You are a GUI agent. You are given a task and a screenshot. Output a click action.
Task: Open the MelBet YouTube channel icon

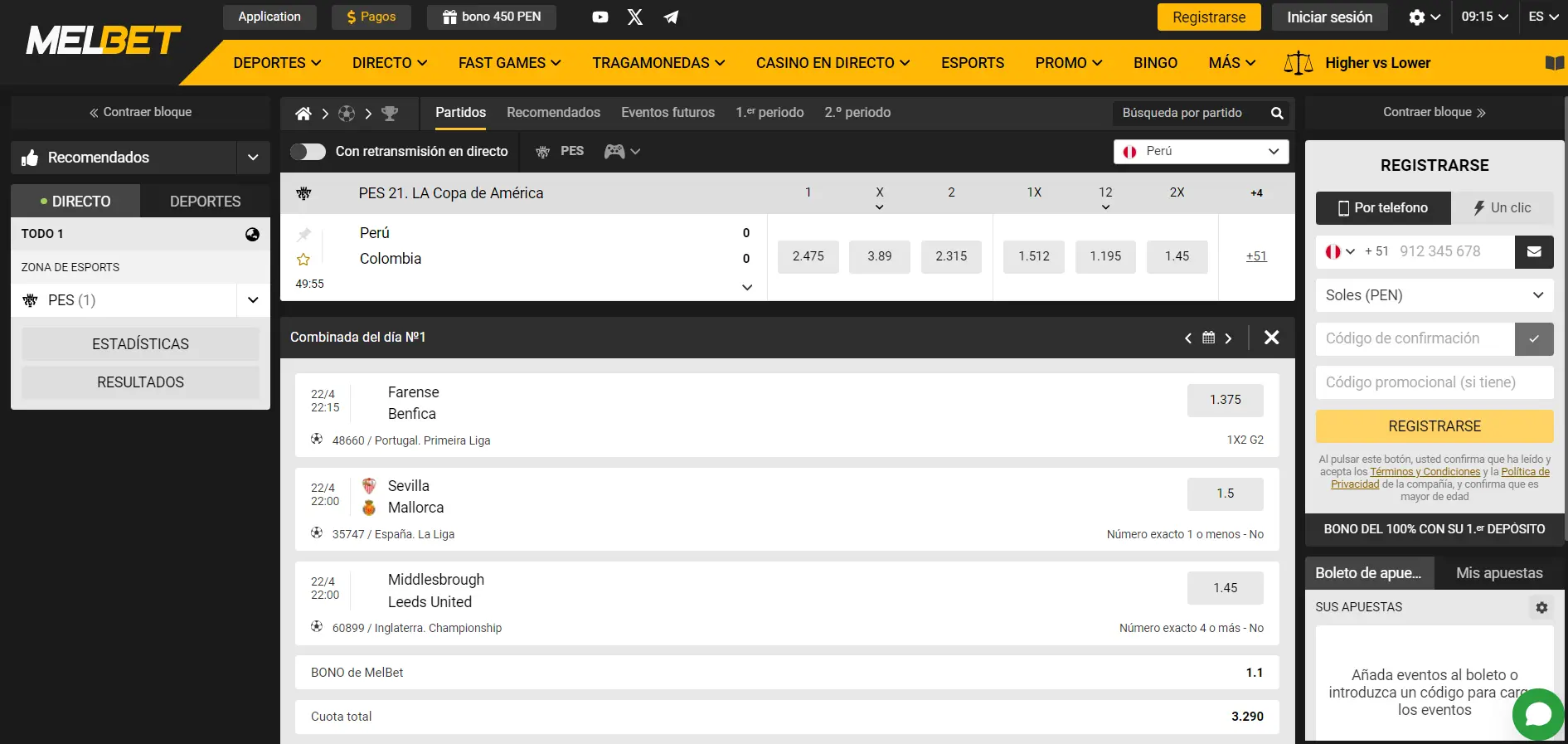point(600,17)
